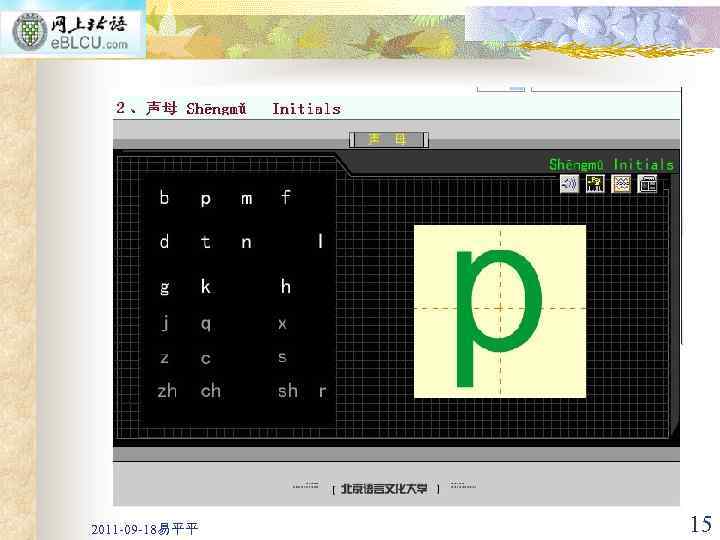This screenshot has height=540, width=720.
Task: Click the green Shēngmǔ Initials title
Action: [611, 164]
